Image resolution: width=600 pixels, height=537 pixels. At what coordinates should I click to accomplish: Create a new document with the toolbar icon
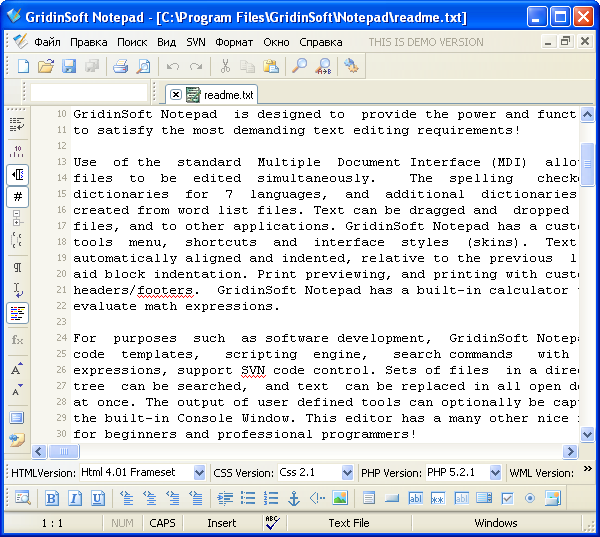coord(23,66)
